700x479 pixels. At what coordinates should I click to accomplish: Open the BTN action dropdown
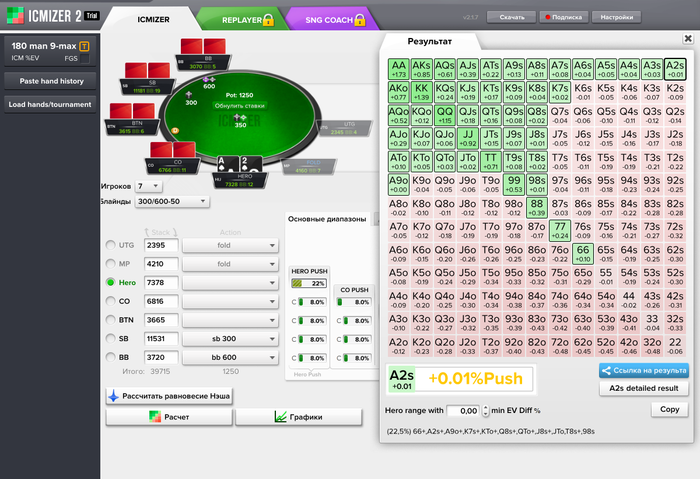pos(230,320)
